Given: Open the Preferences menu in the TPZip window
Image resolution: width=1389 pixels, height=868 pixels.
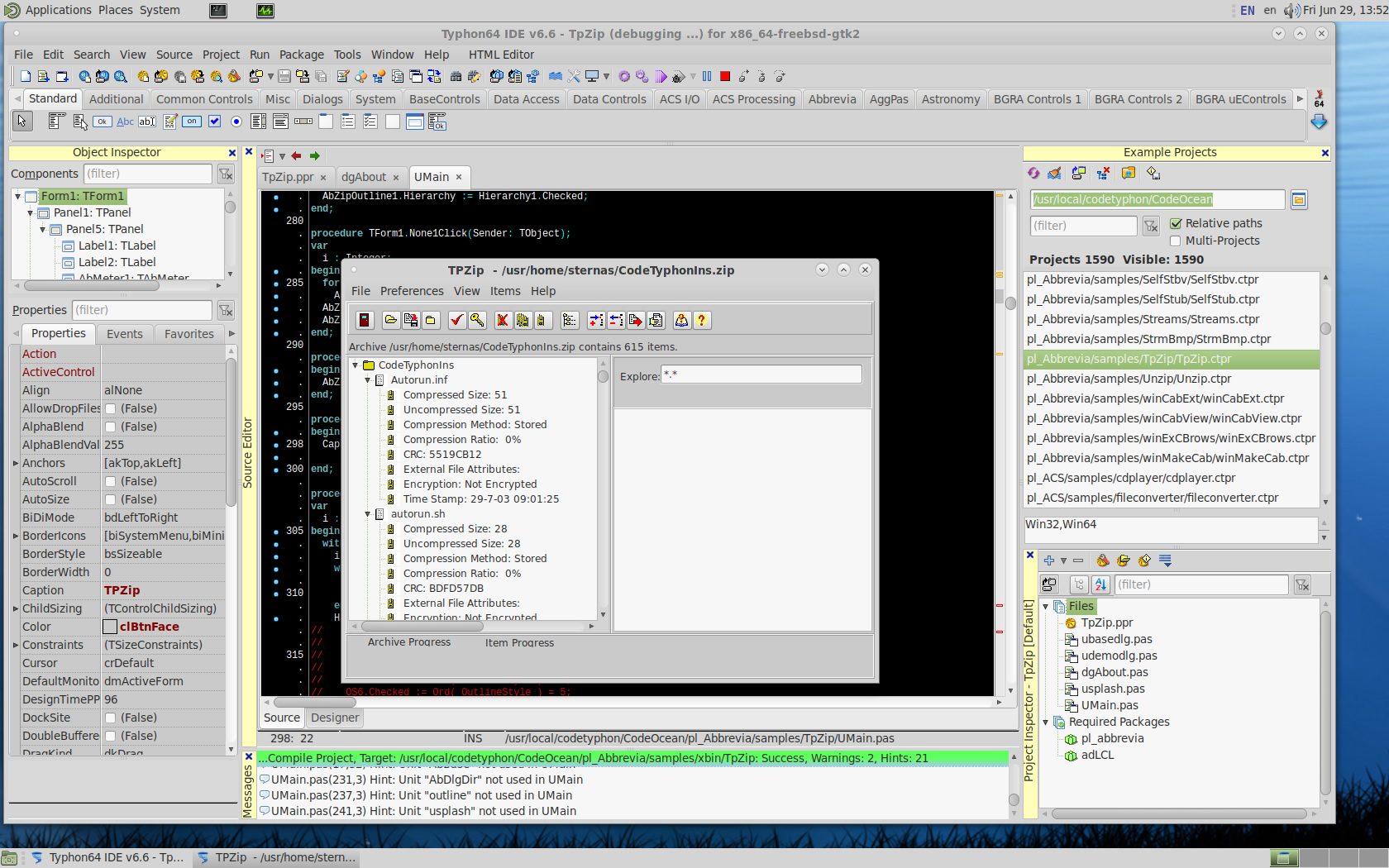Looking at the screenshot, I should tap(412, 291).
